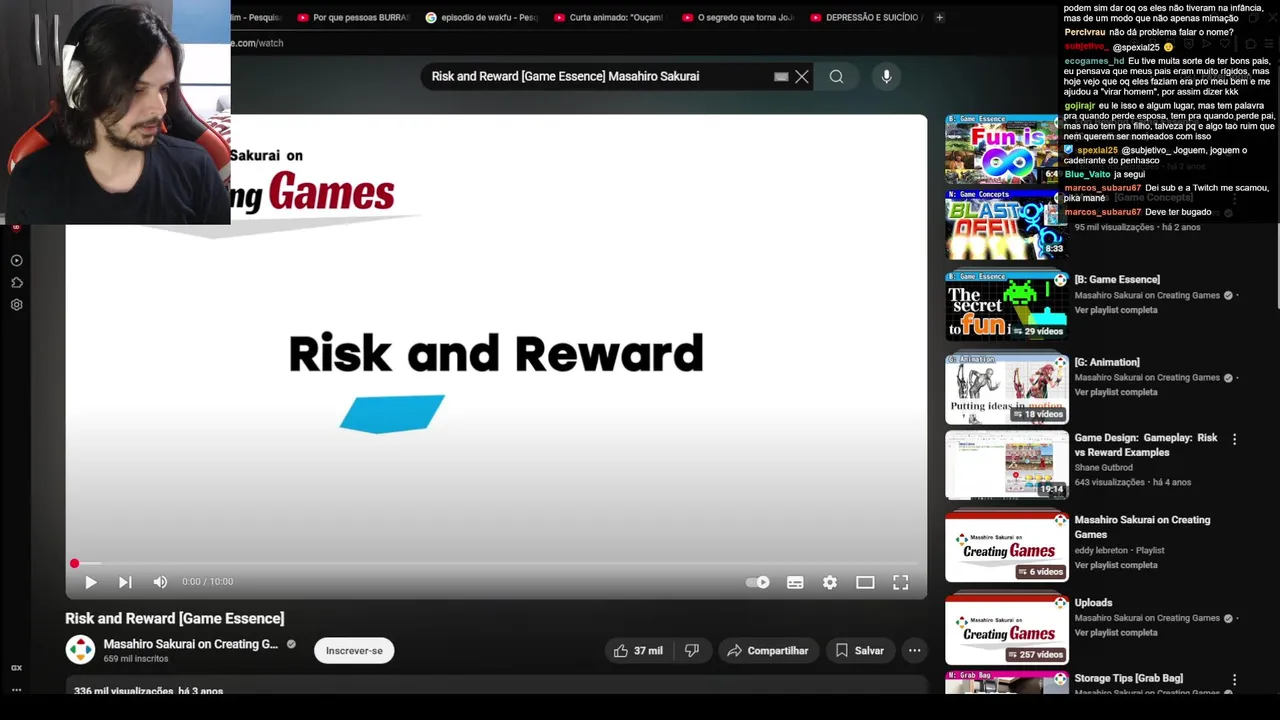The height and width of the screenshot is (720, 1280).
Task: Open 'Storage Tips [Grab Bag]' video
Action: 1128,678
